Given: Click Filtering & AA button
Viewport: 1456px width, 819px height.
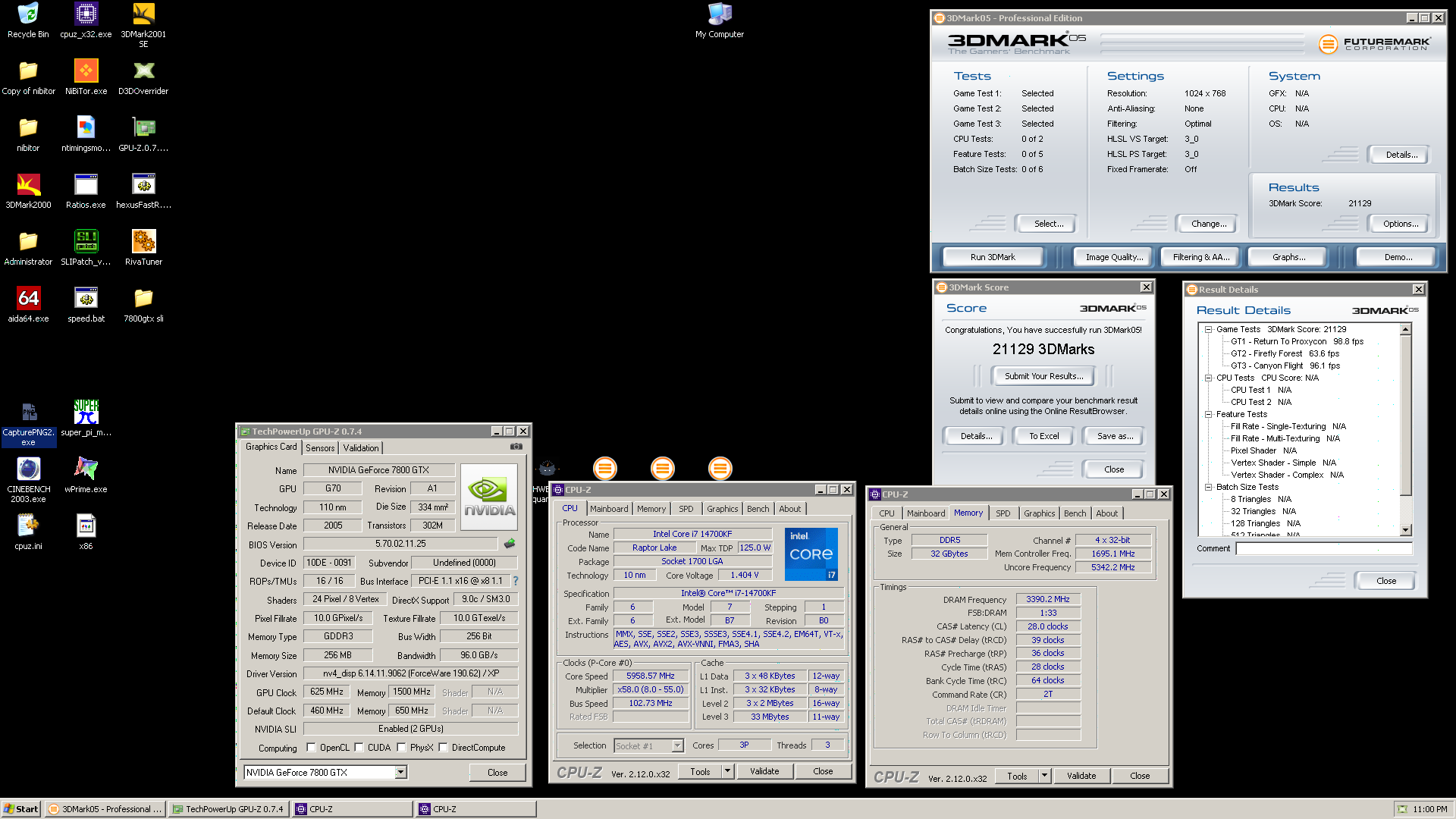Looking at the screenshot, I should pyautogui.click(x=1201, y=257).
